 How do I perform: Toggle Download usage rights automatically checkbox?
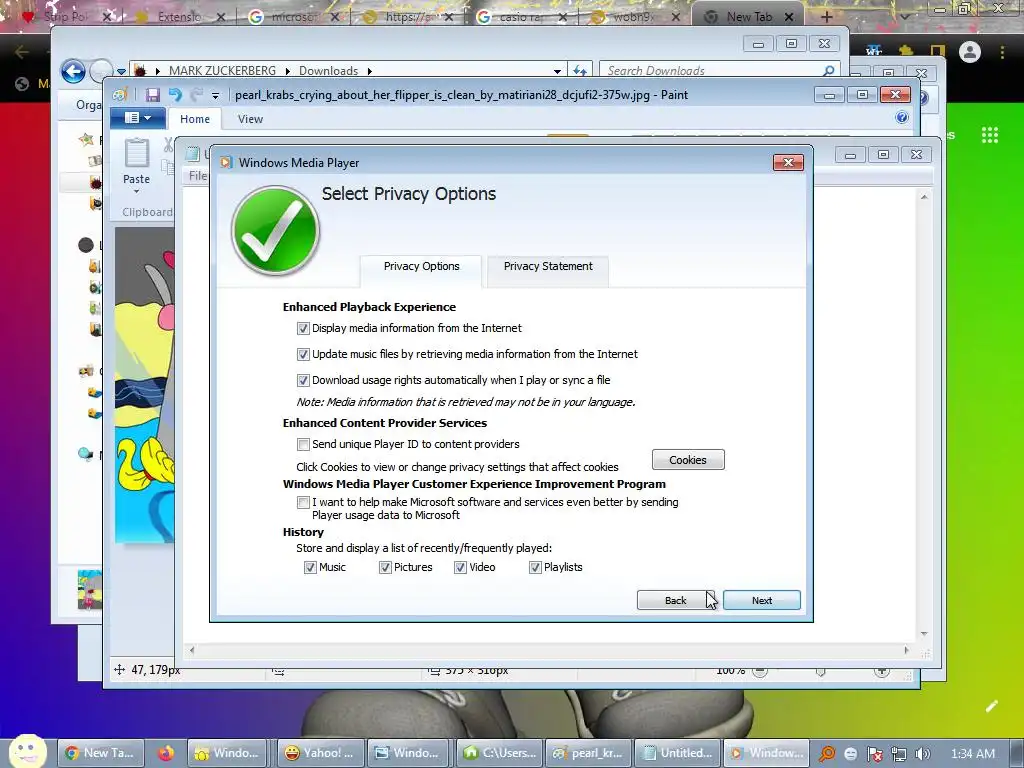tap(303, 380)
